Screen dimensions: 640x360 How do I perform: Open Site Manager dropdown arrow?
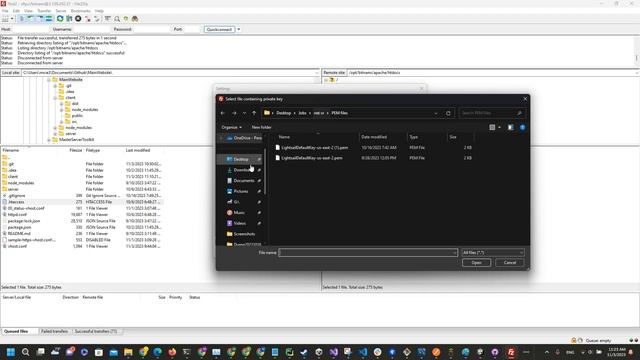pos(12,19)
